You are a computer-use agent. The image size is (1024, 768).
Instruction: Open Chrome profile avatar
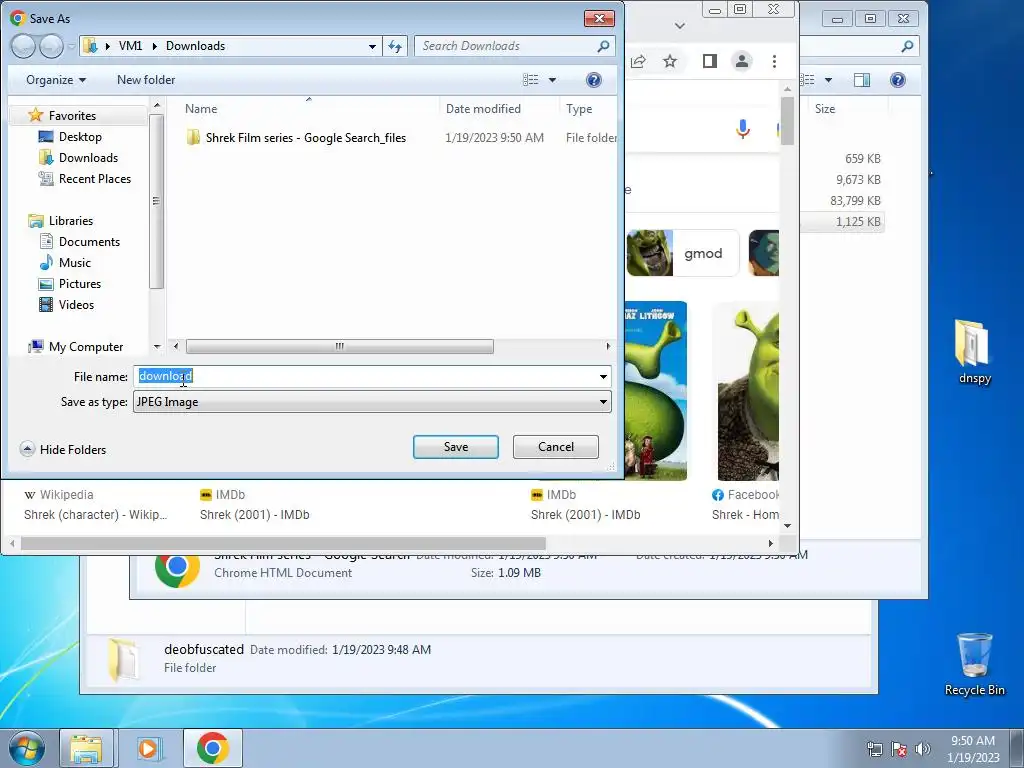tap(742, 61)
